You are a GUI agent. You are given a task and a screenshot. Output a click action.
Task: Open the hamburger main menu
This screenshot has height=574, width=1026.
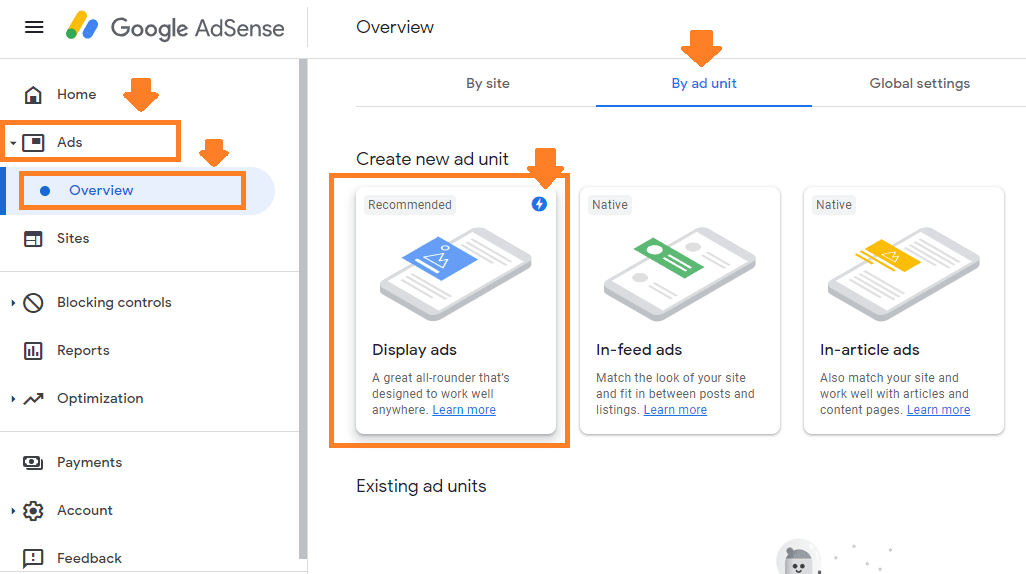tap(34, 27)
